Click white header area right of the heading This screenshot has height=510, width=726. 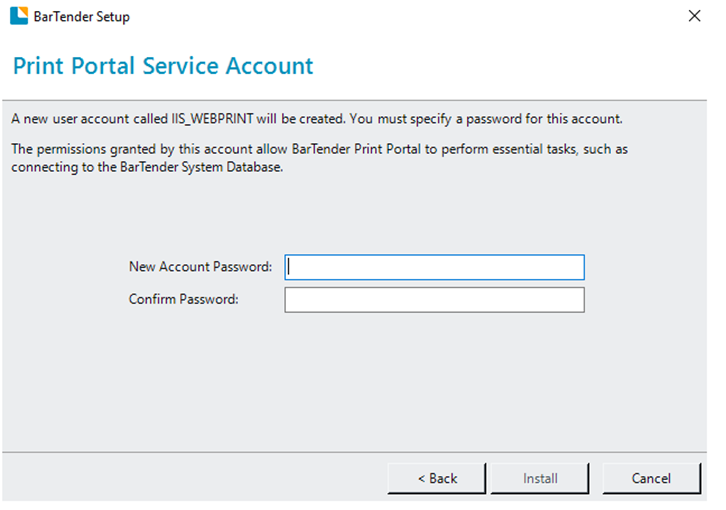[520, 67]
